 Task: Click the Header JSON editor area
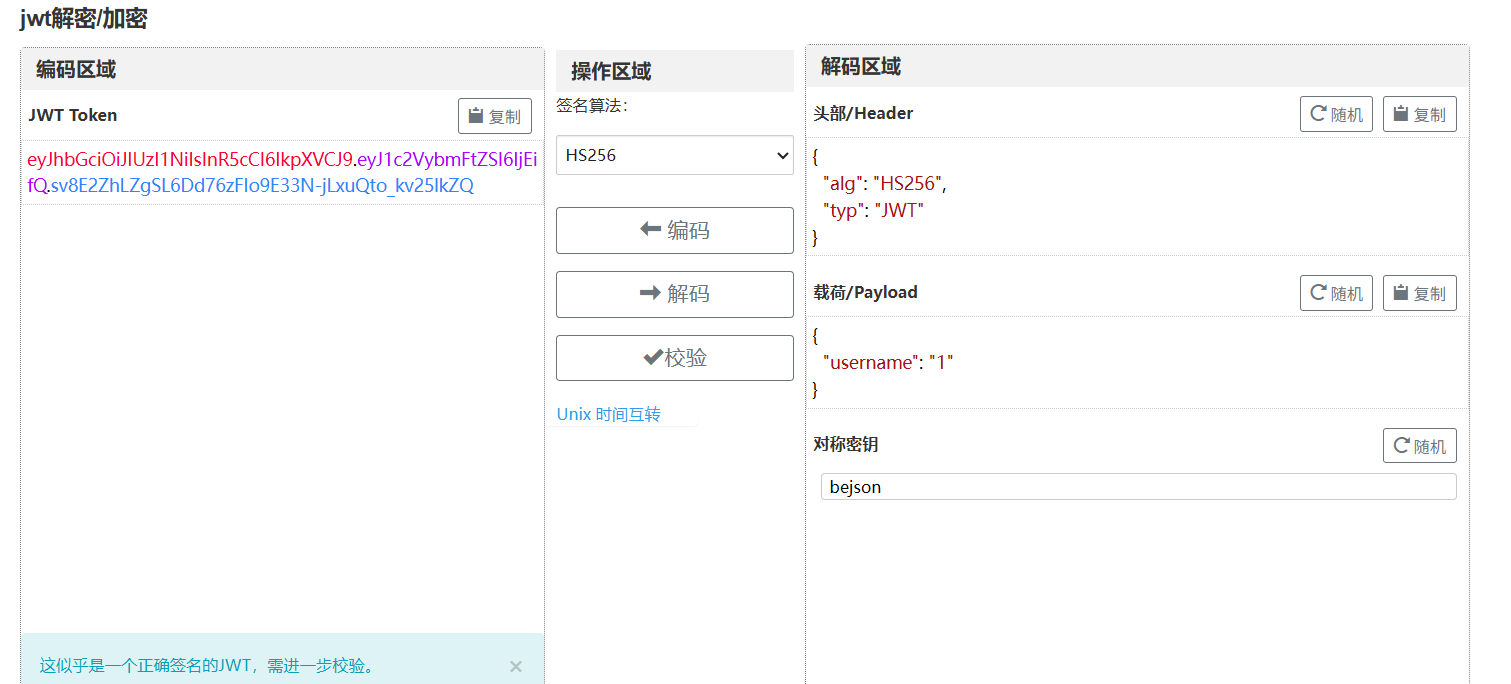(1137, 197)
